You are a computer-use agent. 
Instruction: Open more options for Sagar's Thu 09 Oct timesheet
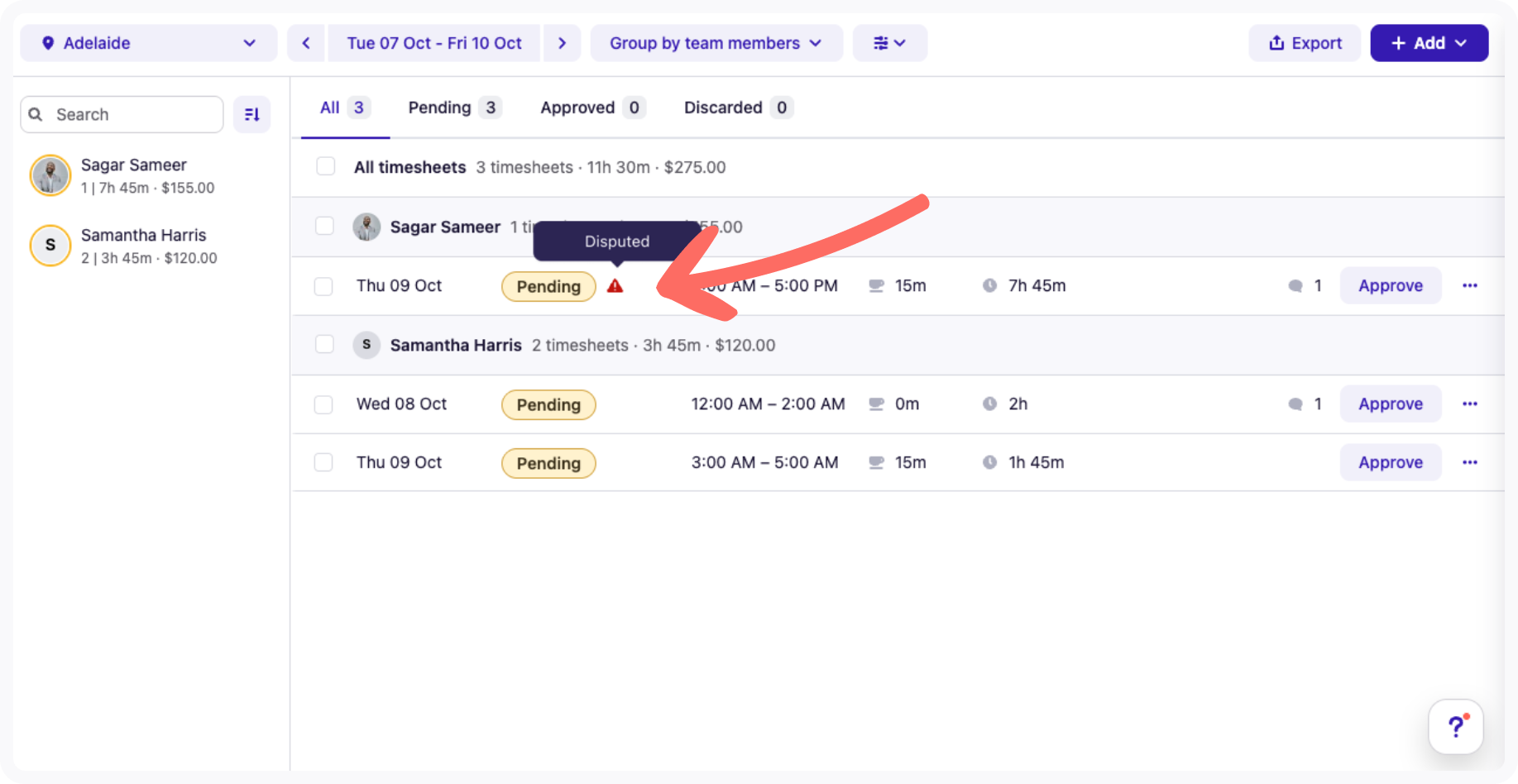[x=1469, y=286]
